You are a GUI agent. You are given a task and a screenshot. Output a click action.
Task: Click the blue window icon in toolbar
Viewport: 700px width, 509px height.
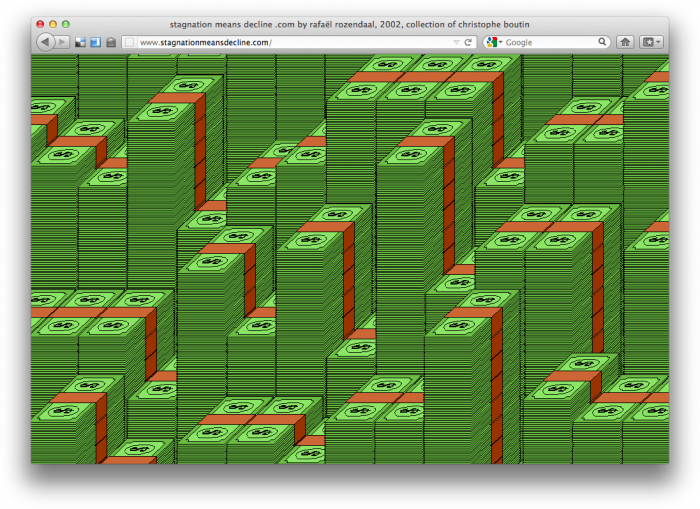[96, 42]
